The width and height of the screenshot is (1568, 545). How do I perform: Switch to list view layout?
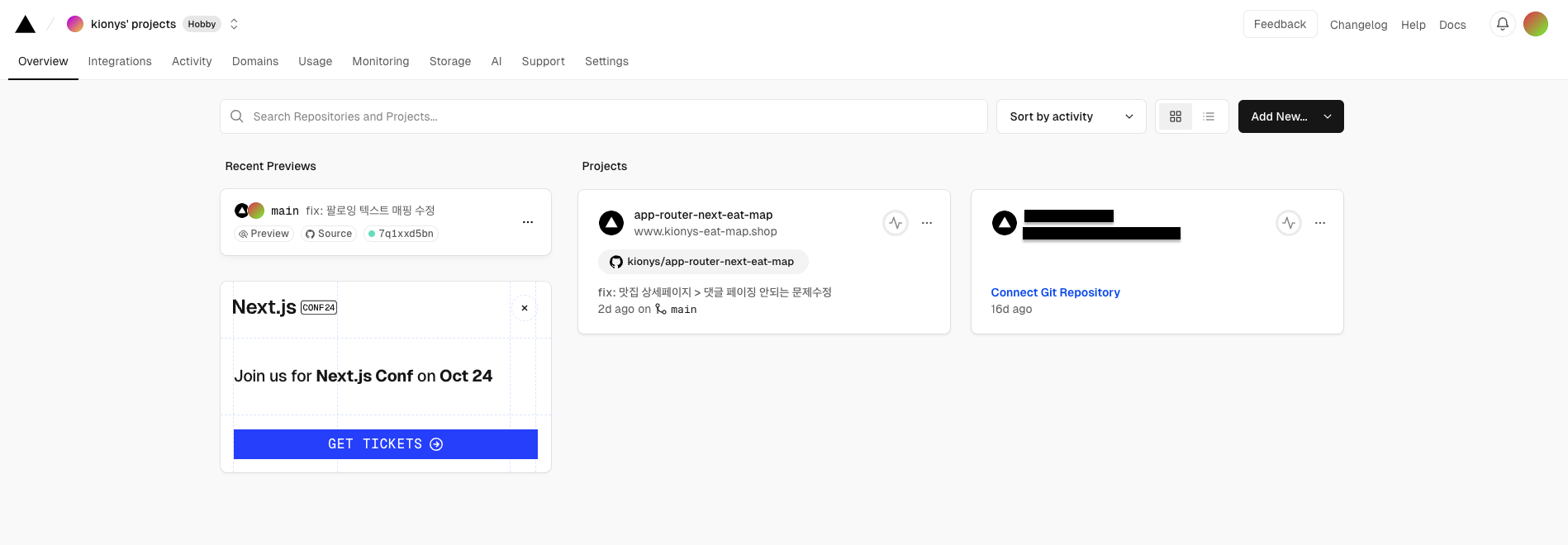point(1209,116)
